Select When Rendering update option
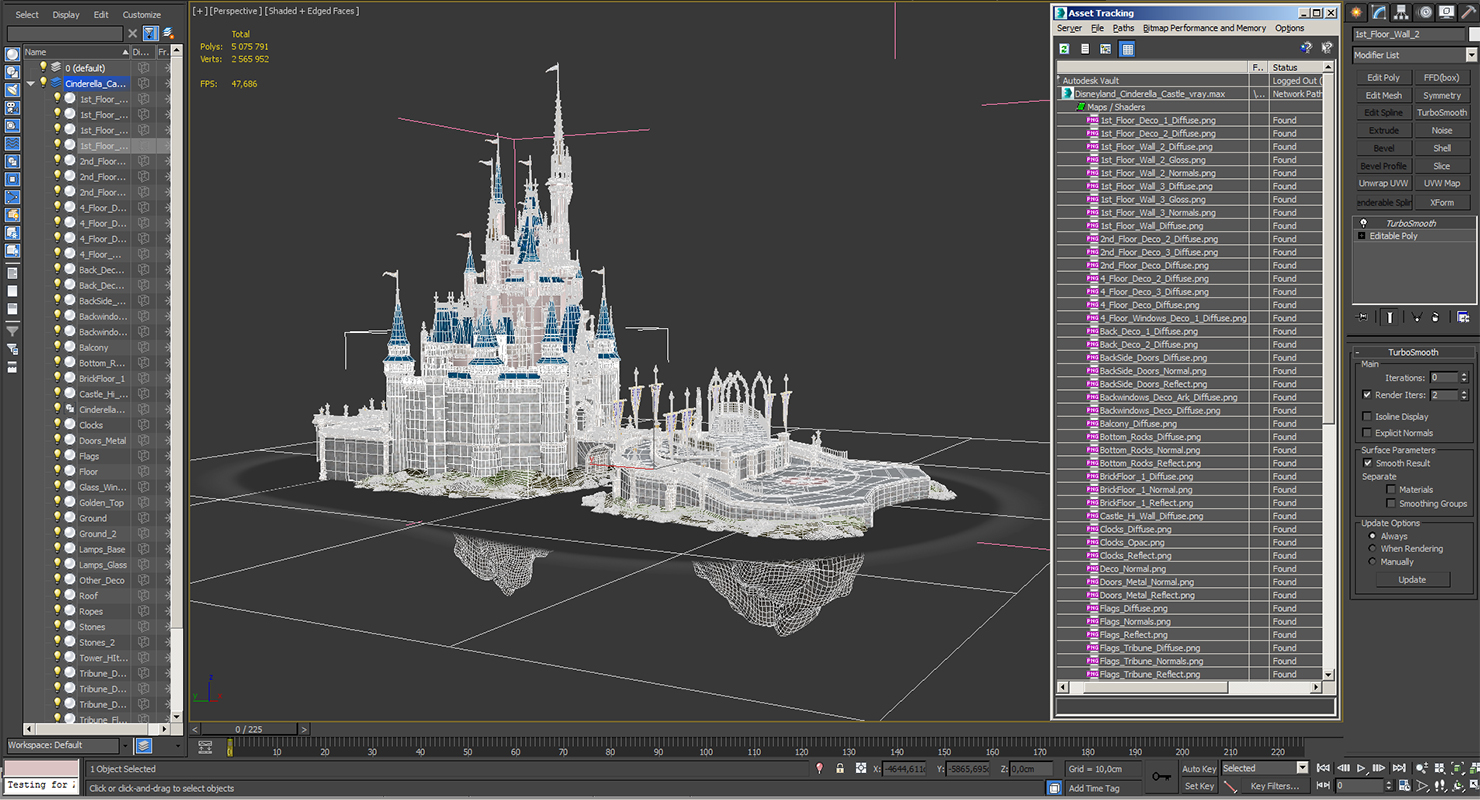This screenshot has width=1480, height=800. coord(1372,549)
